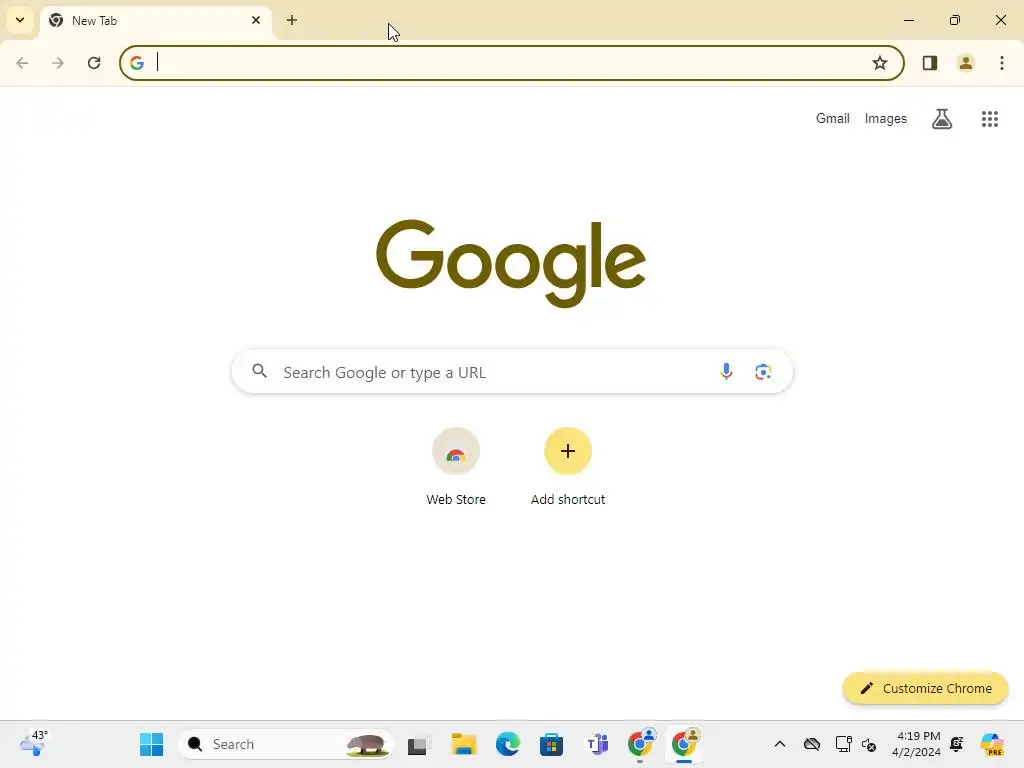
Task: Go back to previous page
Action: 22,63
